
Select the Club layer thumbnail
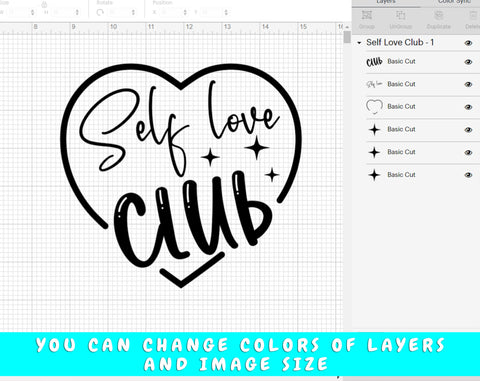[x=374, y=62]
